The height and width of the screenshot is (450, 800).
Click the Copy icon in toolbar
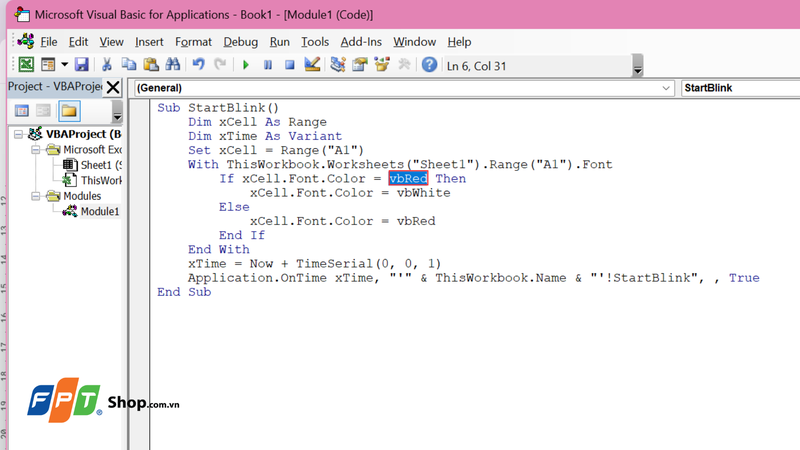(129, 65)
